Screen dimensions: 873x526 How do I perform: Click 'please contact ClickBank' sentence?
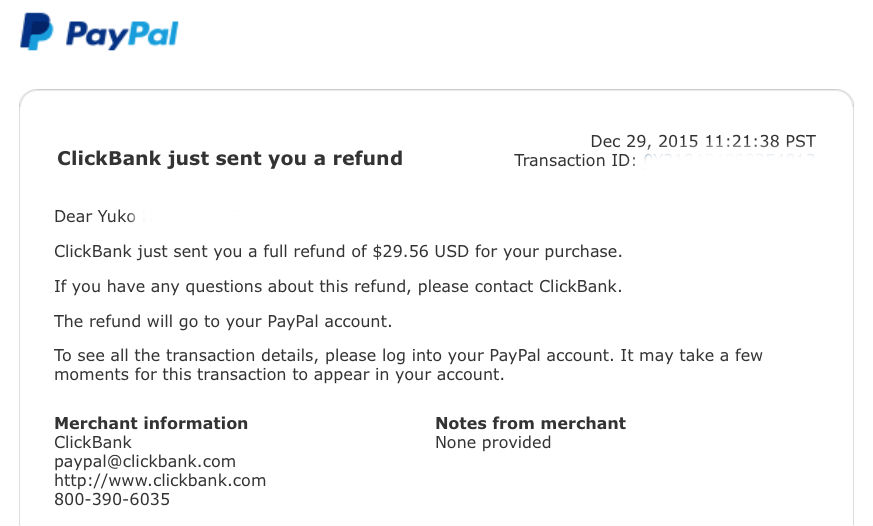[519, 287]
